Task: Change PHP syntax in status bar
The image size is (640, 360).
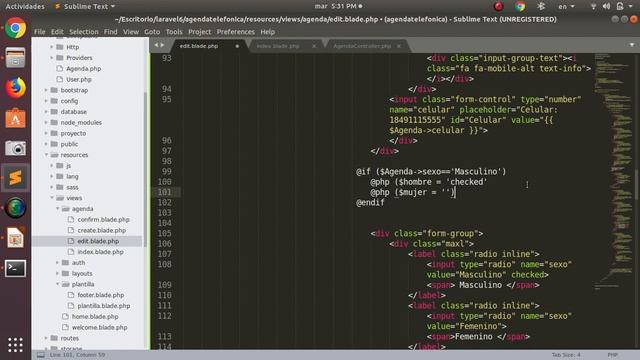Action: (x=612, y=355)
